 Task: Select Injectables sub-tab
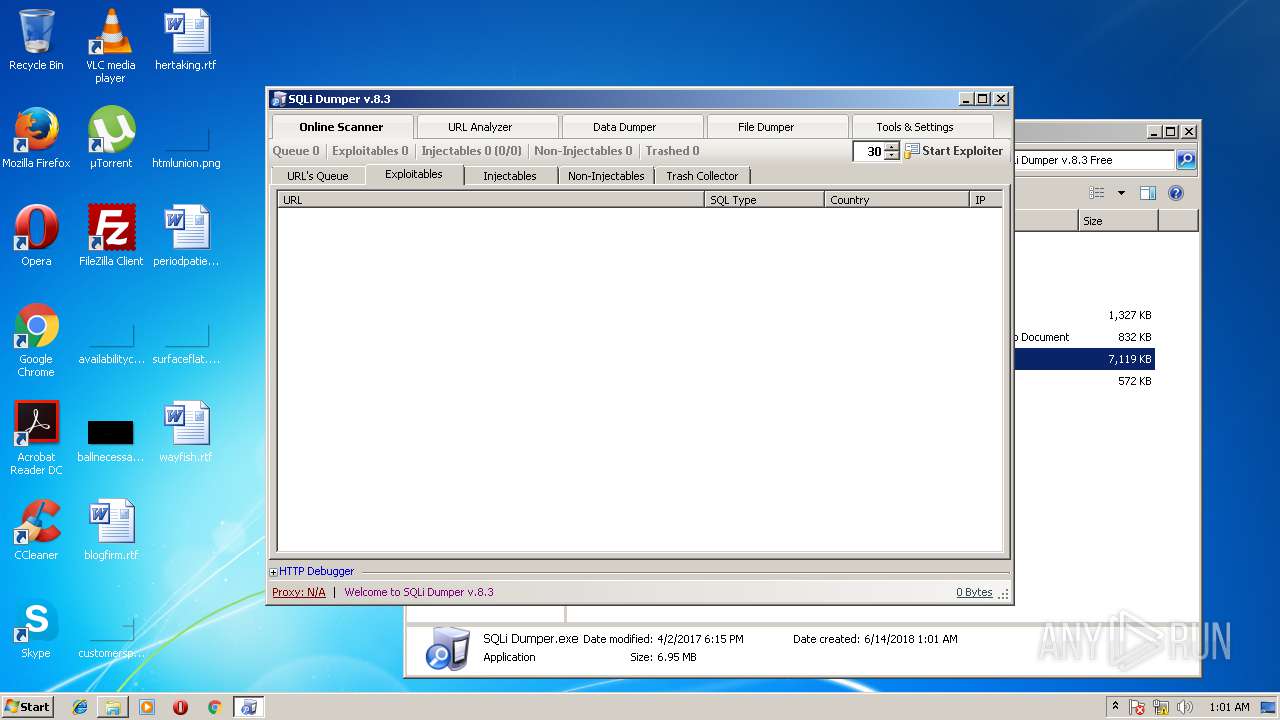point(510,176)
